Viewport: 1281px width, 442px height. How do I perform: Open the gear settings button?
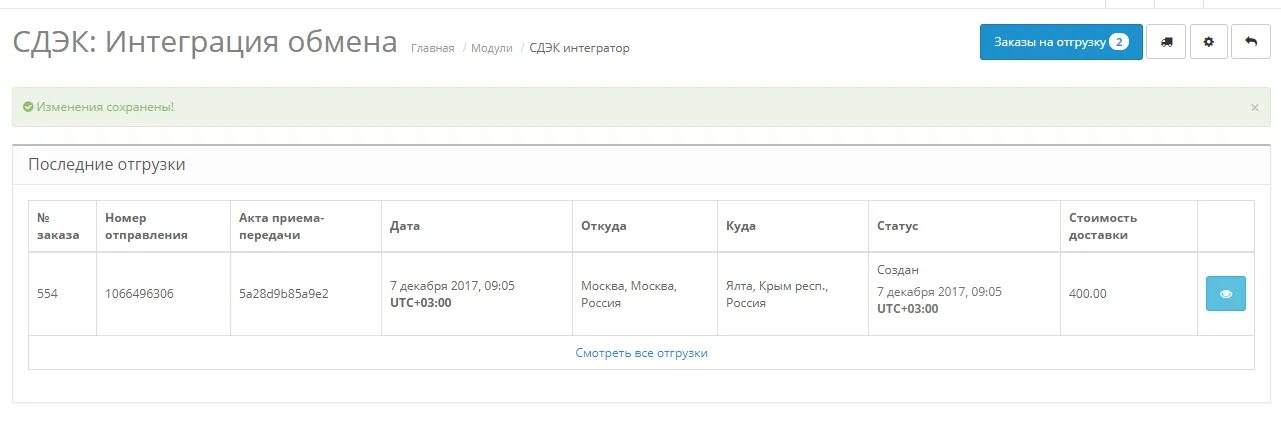tap(1208, 42)
